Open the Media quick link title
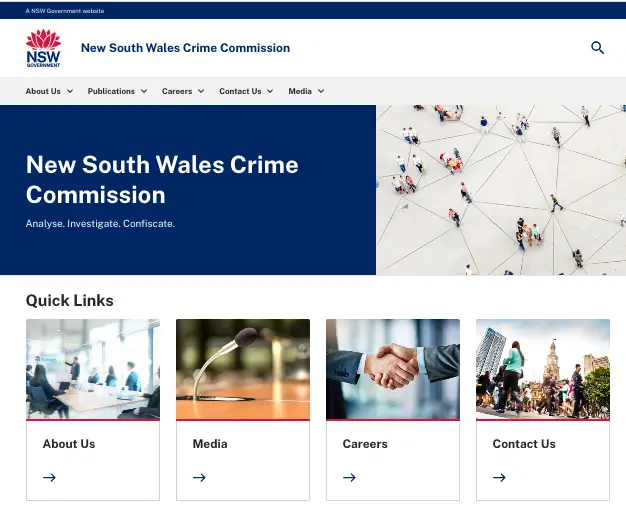Image resolution: width=626 pixels, height=518 pixels. coord(210,444)
